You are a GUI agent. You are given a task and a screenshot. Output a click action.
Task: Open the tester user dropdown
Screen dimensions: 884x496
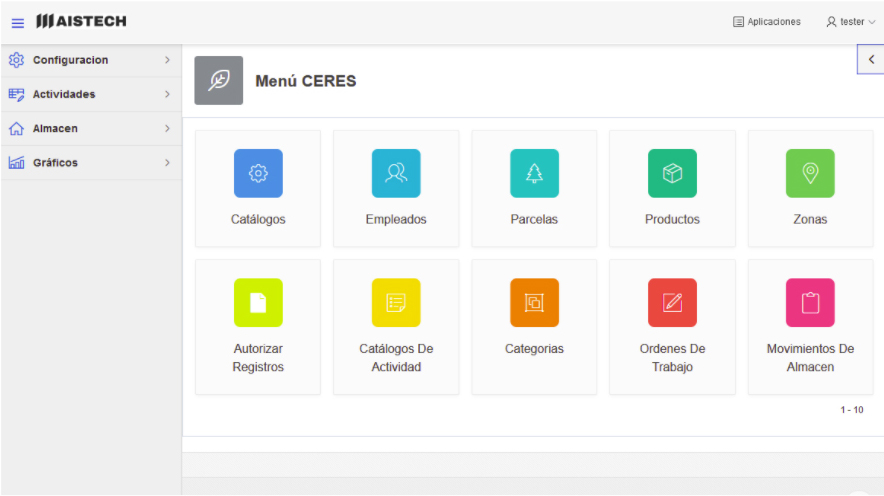851,21
